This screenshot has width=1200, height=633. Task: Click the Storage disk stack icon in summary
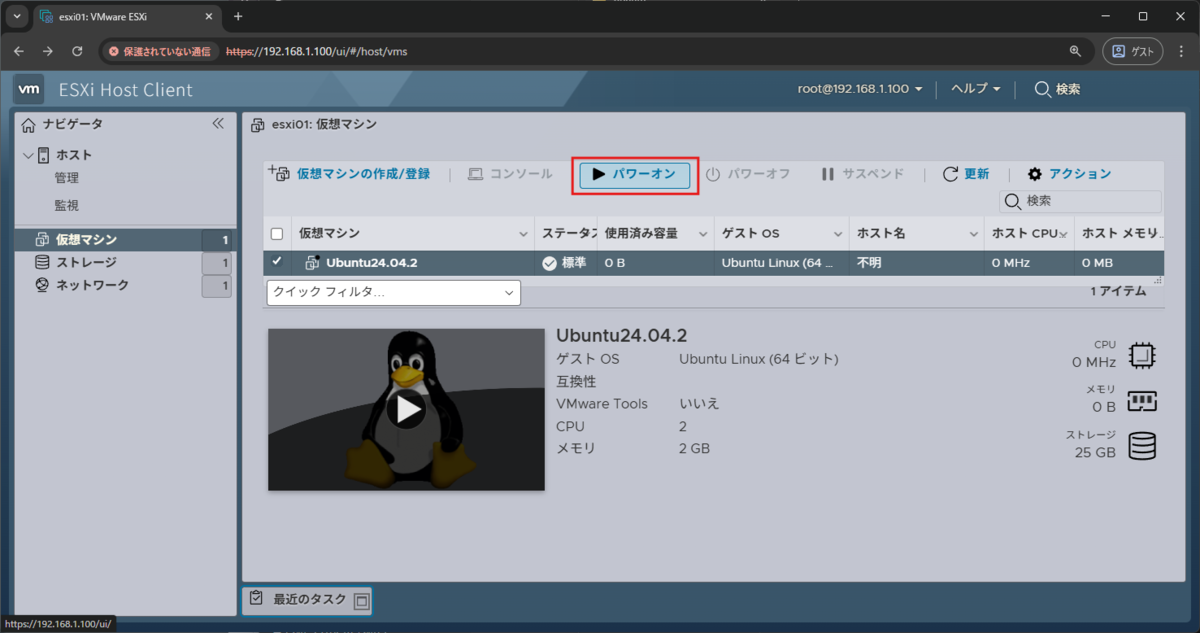click(x=1142, y=446)
